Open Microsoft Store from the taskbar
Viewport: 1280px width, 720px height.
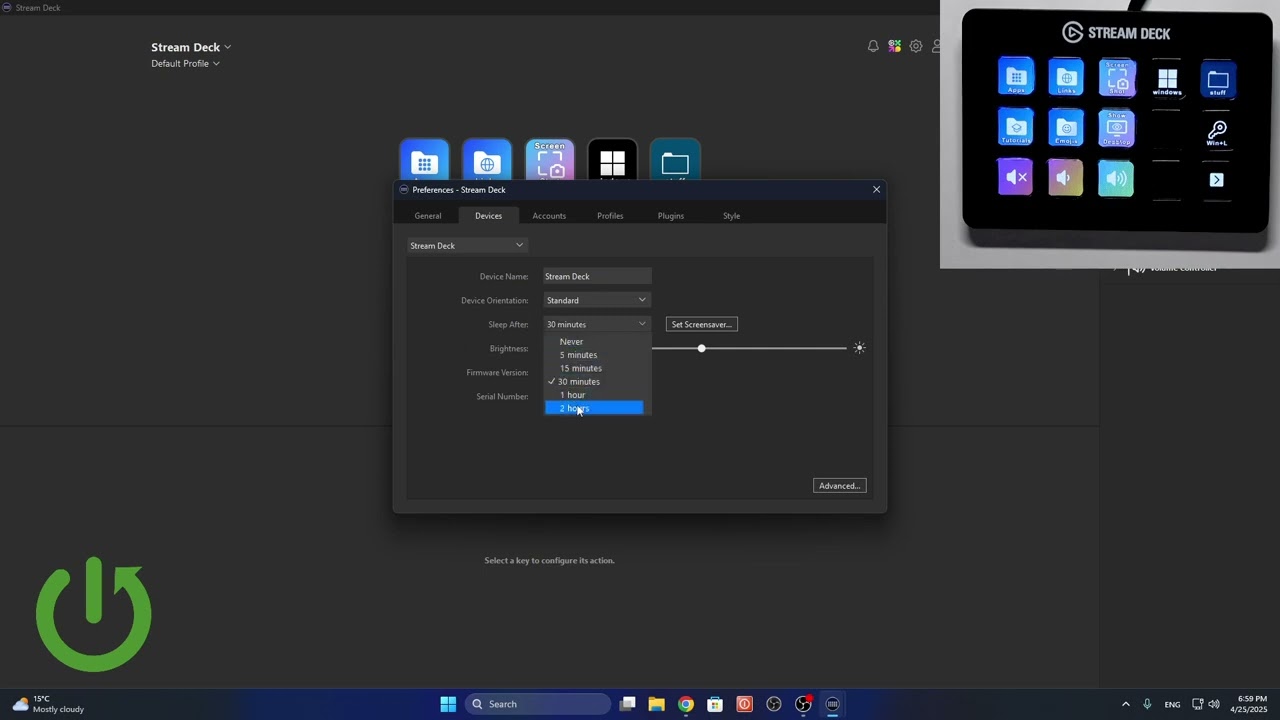coord(715,704)
